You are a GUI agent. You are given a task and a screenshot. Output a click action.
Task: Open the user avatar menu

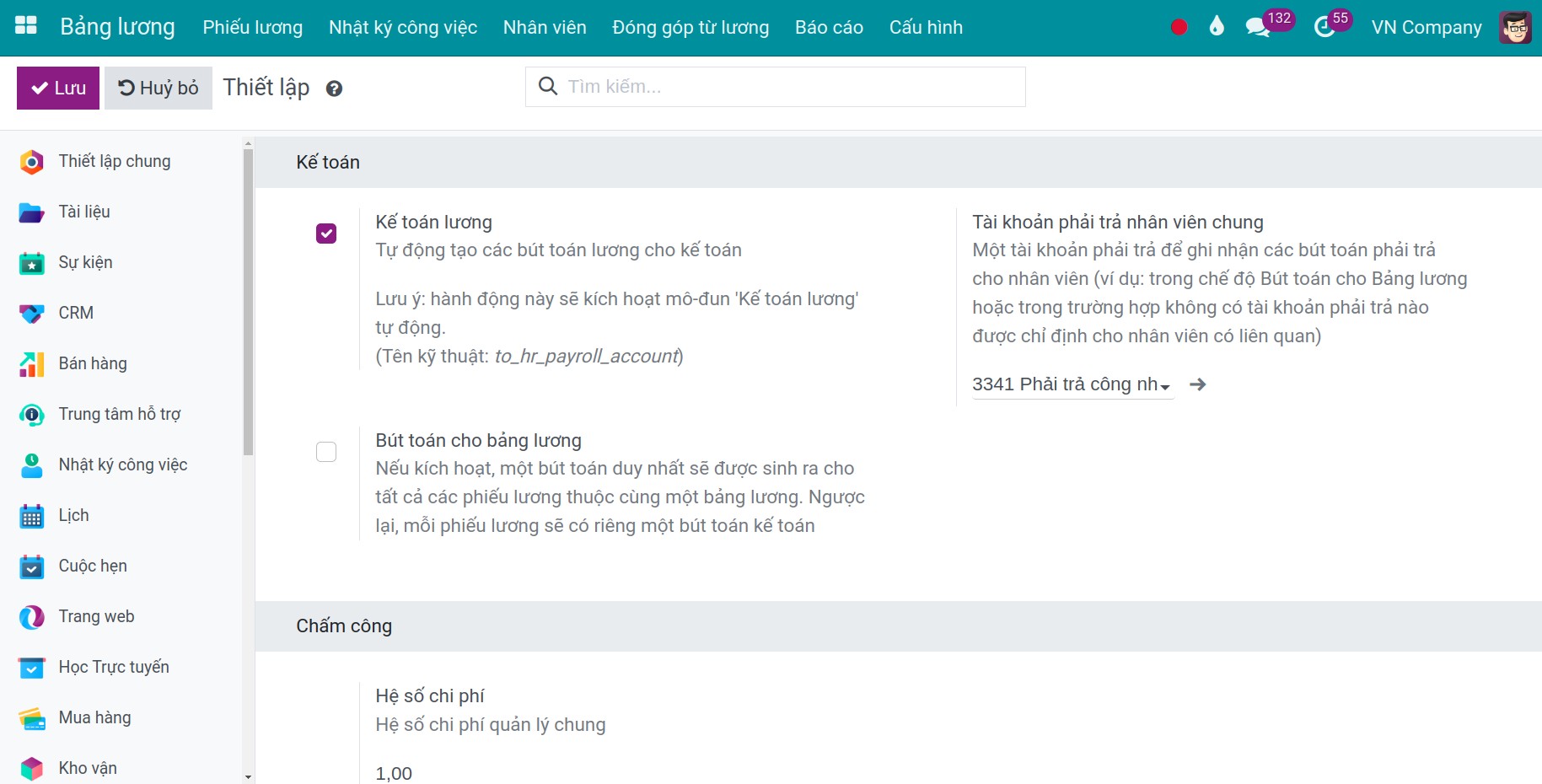(x=1515, y=27)
